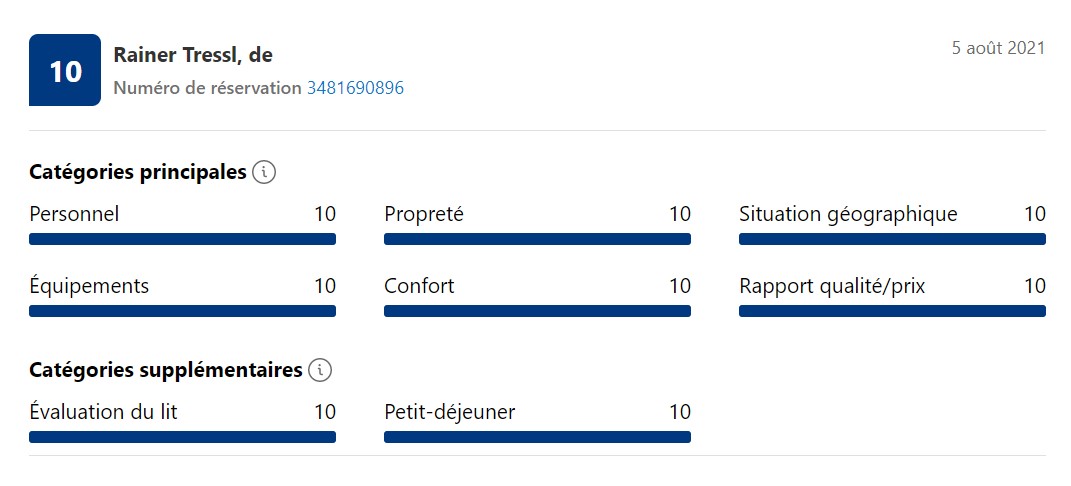Click the blue overall score 10 badge
This screenshot has width=1071, height=486.
(x=65, y=70)
